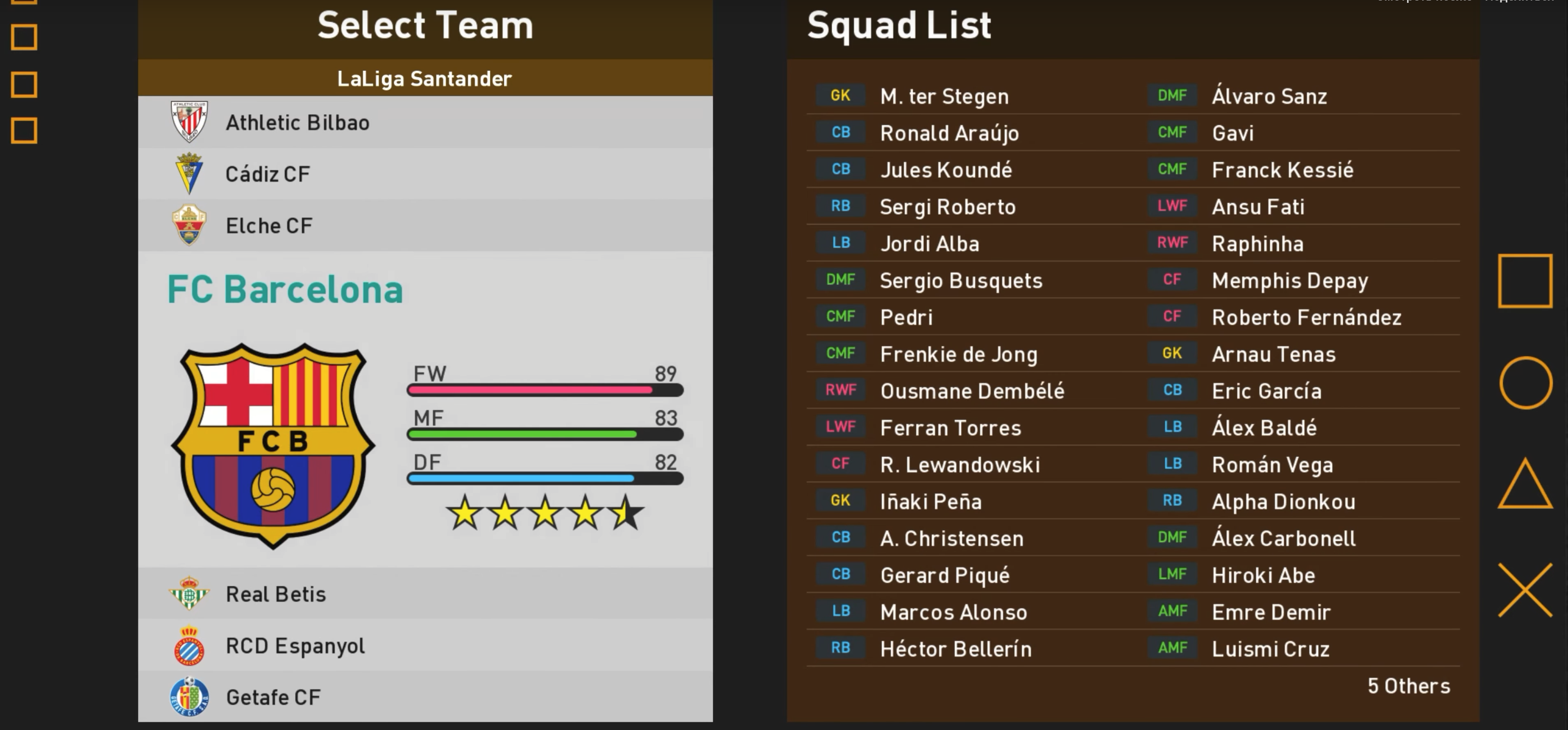The height and width of the screenshot is (730, 1568).
Task: Click the RCD Espanyol badge
Action: click(189, 645)
